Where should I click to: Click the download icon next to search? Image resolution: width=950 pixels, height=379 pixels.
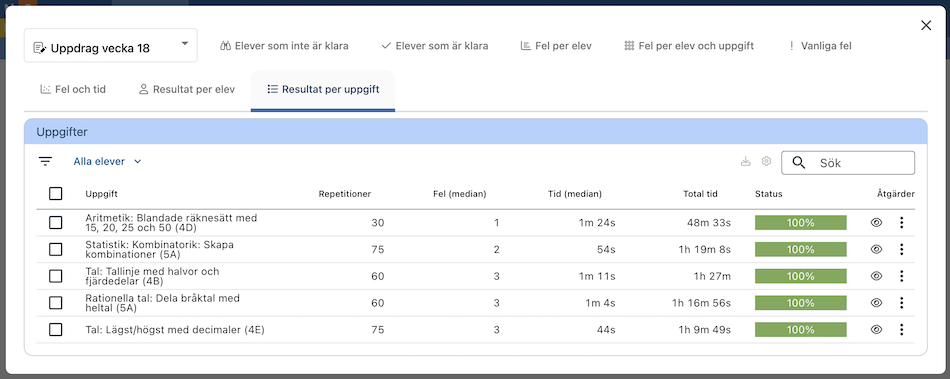click(x=746, y=161)
